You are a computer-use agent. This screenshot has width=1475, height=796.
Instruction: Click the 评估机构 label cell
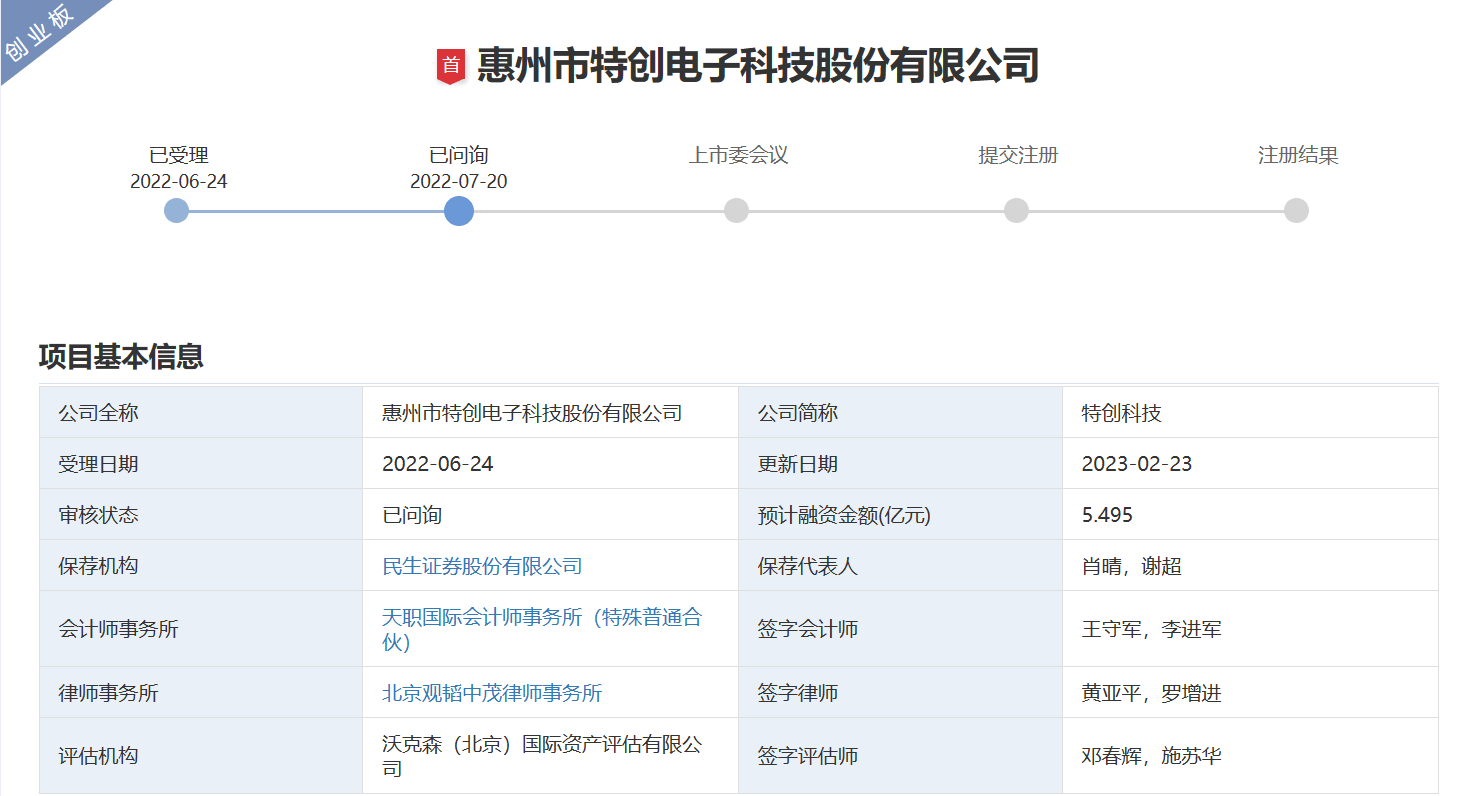pos(201,756)
